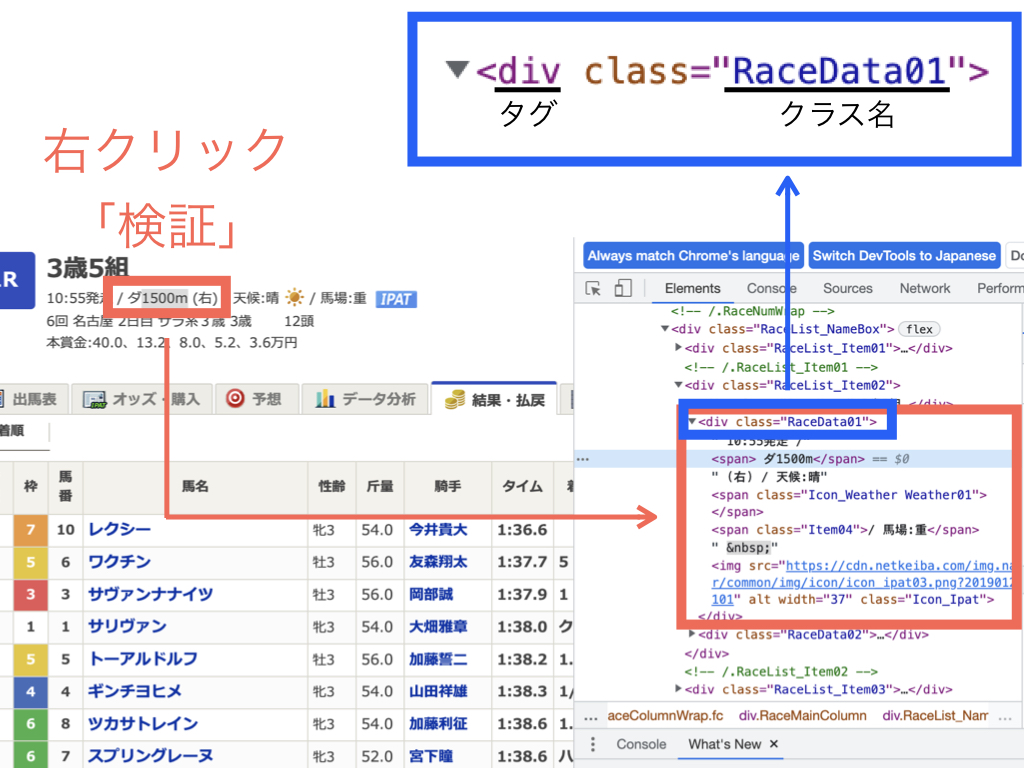Image resolution: width=1024 pixels, height=768 pixels.
Task: Open horse link レクシー
Action: [120, 529]
